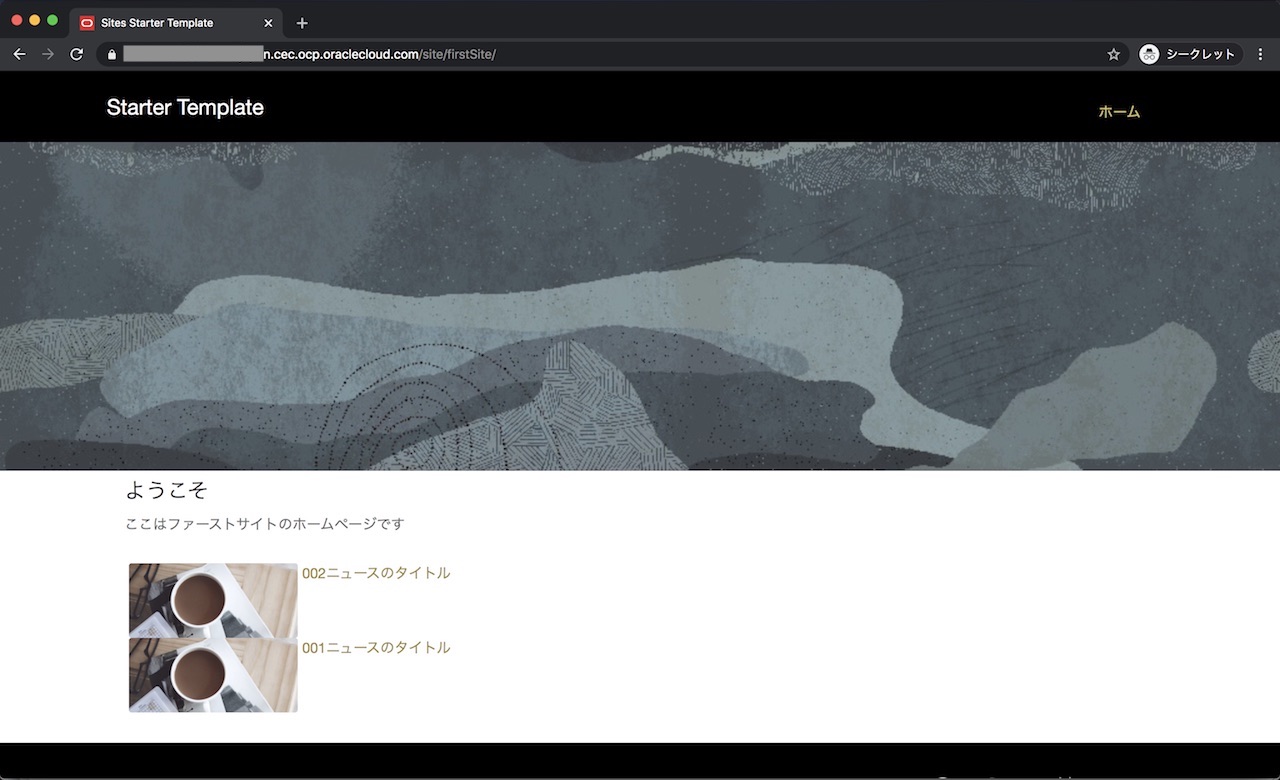Screen dimensions: 1280x780
Task: Minimize the window with yellow button
Action: click(35, 20)
